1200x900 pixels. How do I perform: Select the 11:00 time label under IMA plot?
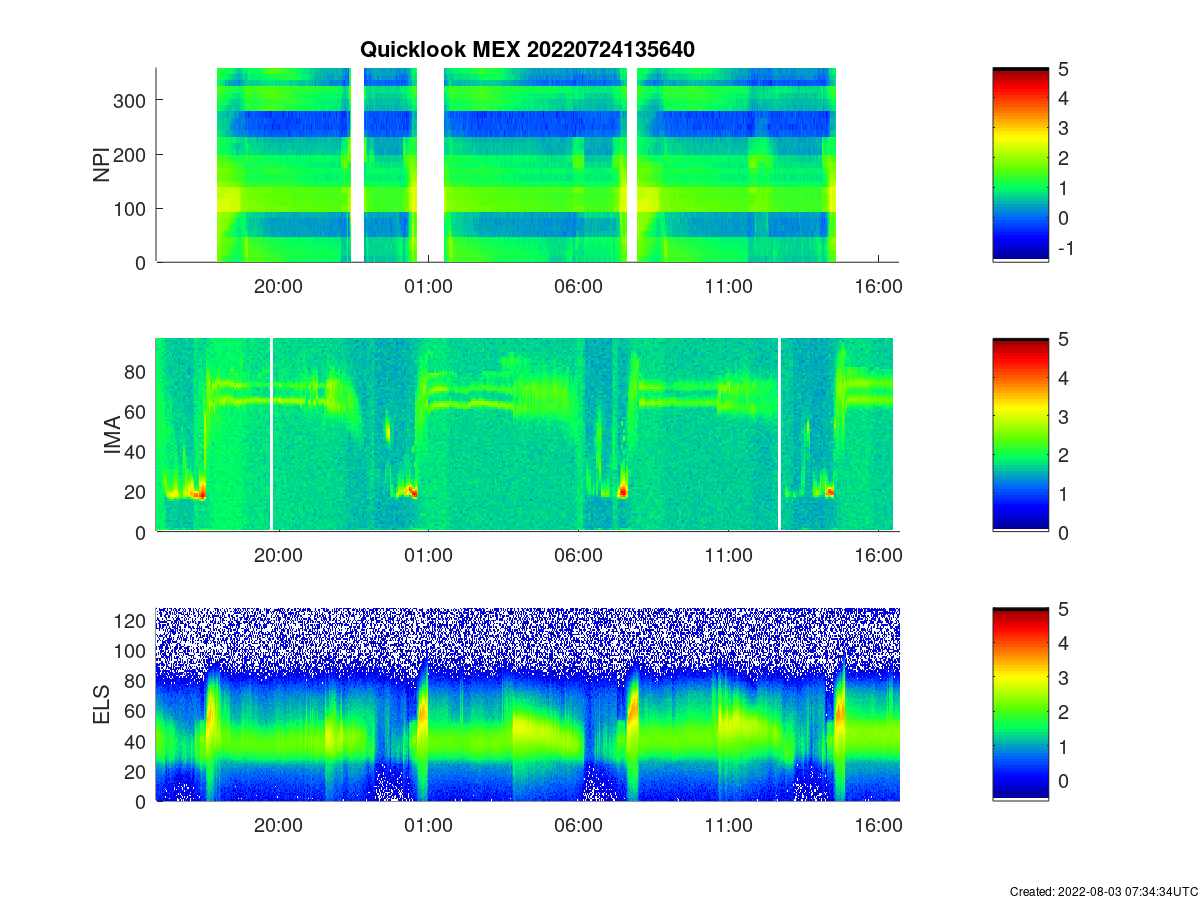coord(728,555)
